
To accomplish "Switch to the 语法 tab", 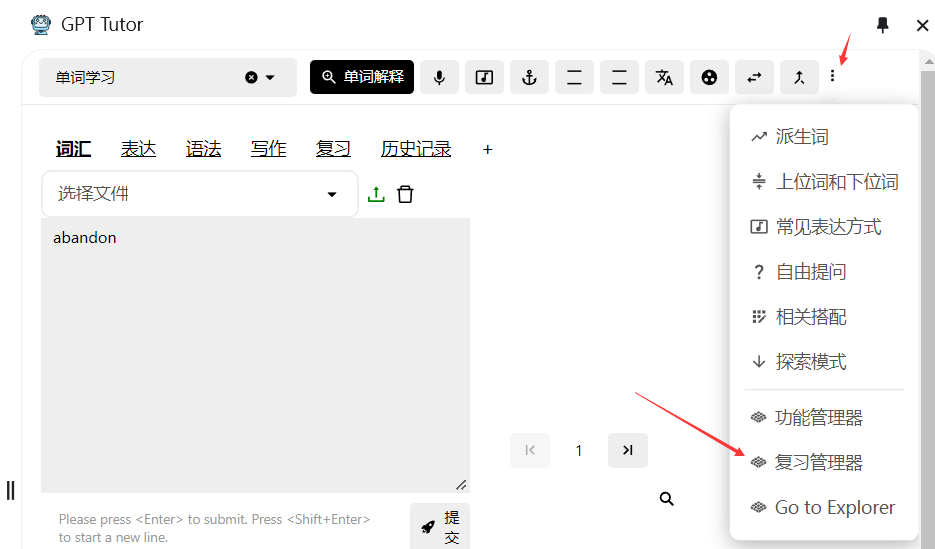I will coord(203,149).
